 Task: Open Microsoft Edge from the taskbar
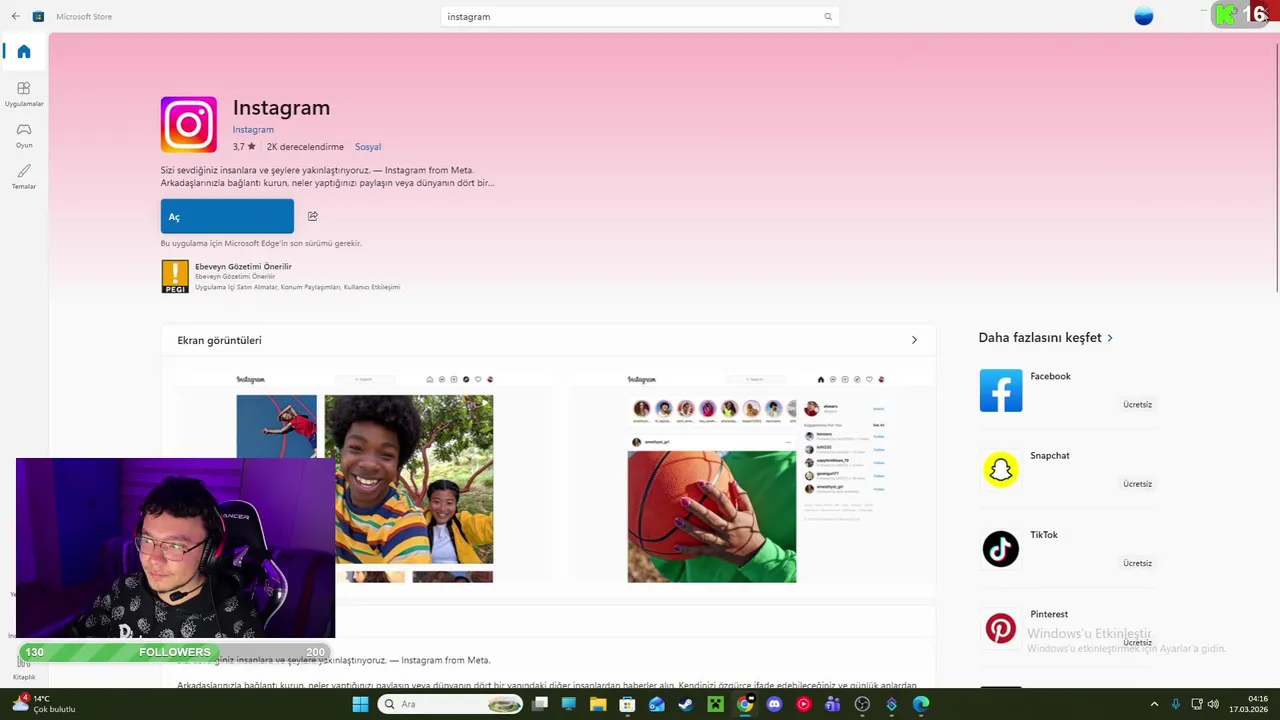(x=921, y=704)
